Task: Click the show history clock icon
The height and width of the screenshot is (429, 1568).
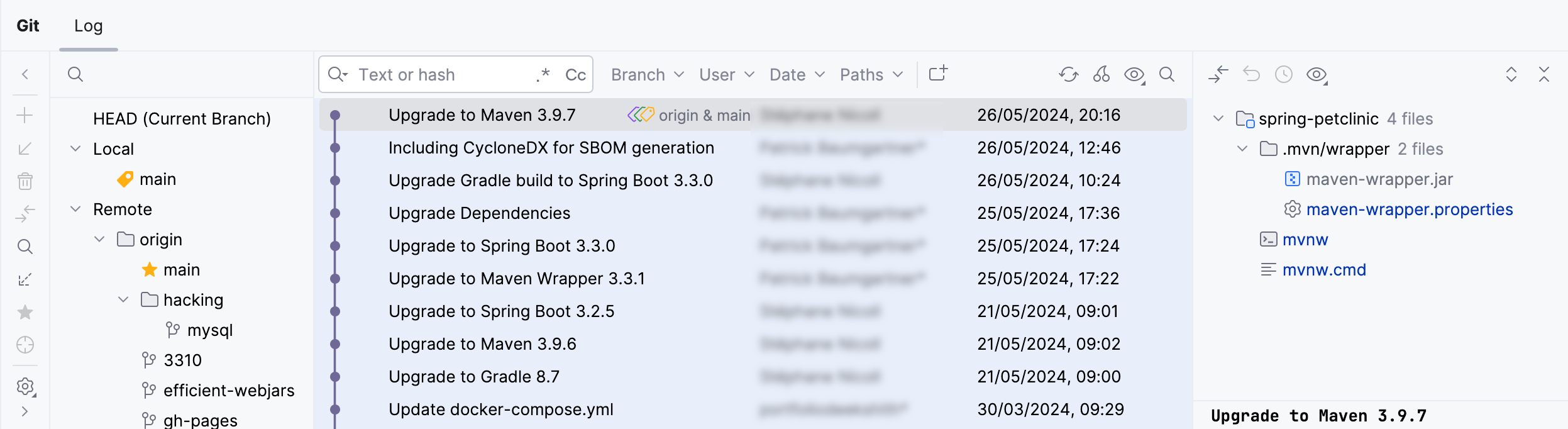Action: click(x=1284, y=75)
